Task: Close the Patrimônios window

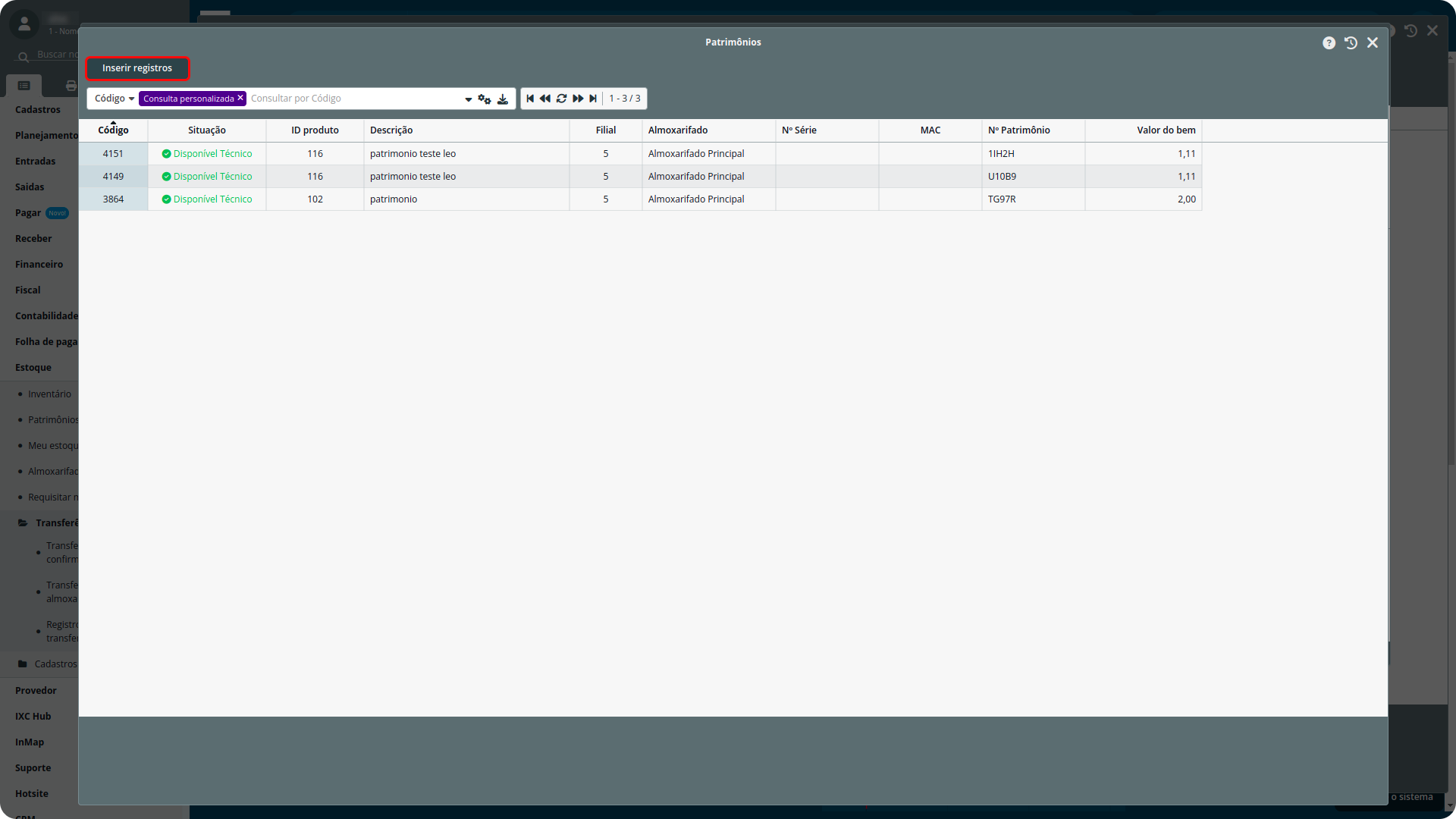Action: 1373,43
